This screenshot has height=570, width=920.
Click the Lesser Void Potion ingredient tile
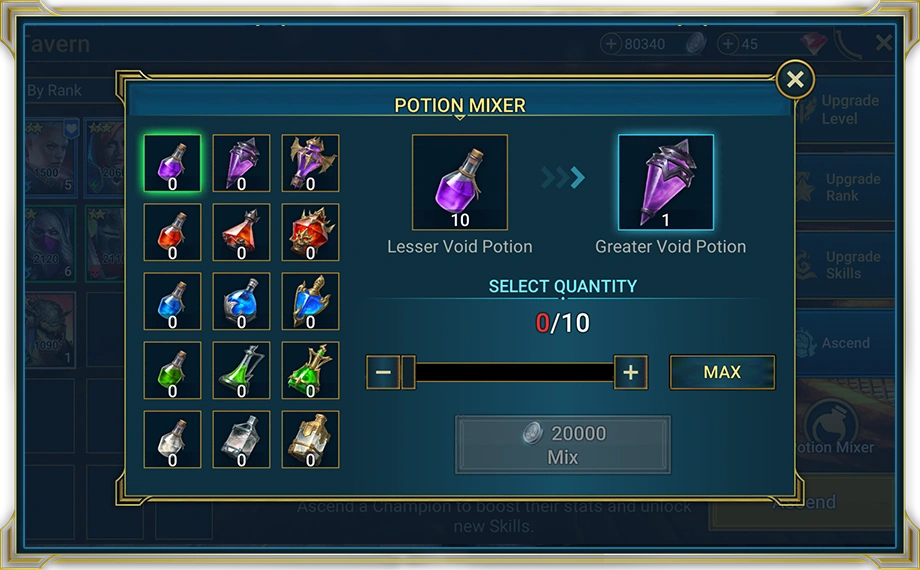pos(460,182)
